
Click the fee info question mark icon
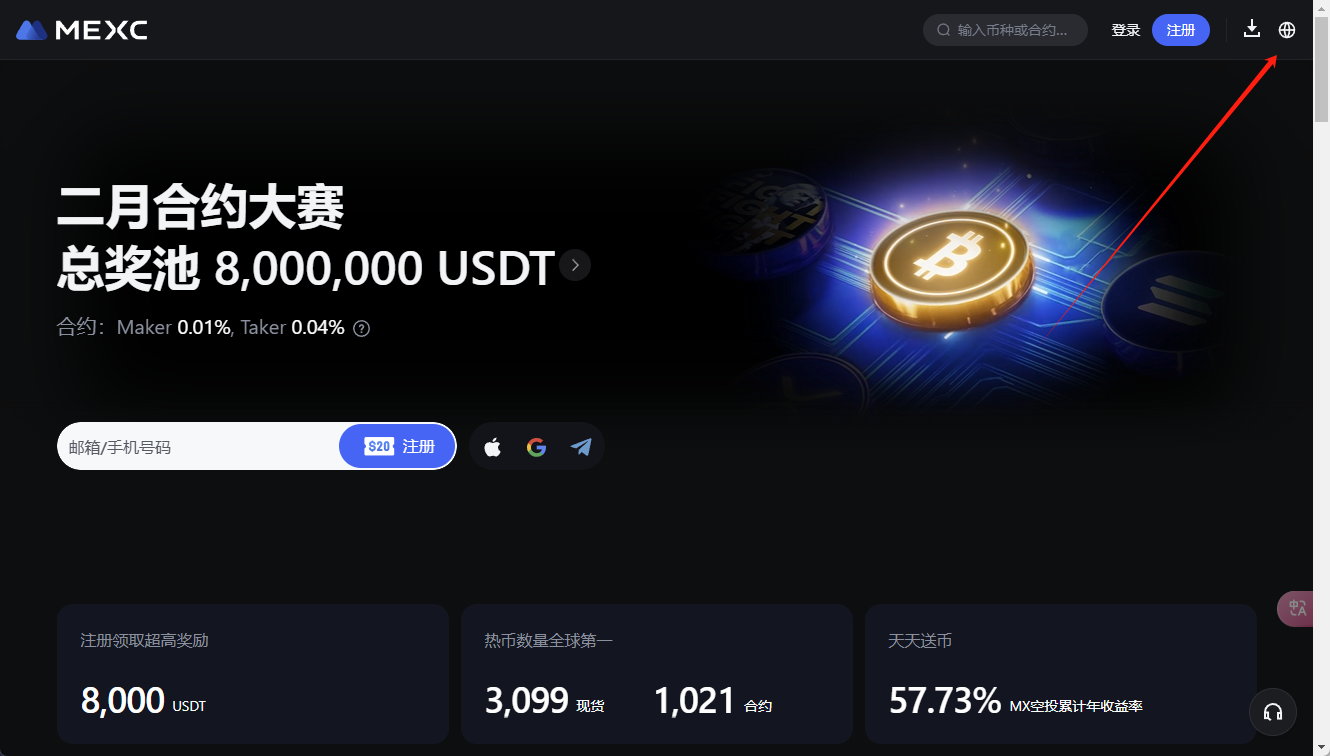362,328
